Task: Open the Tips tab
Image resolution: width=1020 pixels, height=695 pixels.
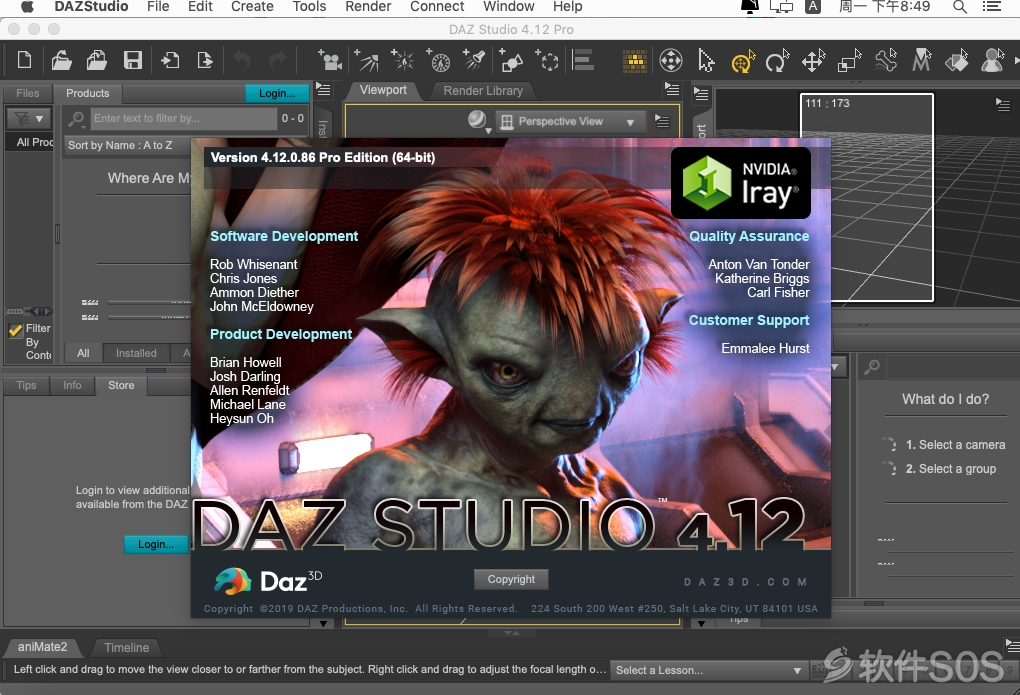Action: [x=26, y=385]
